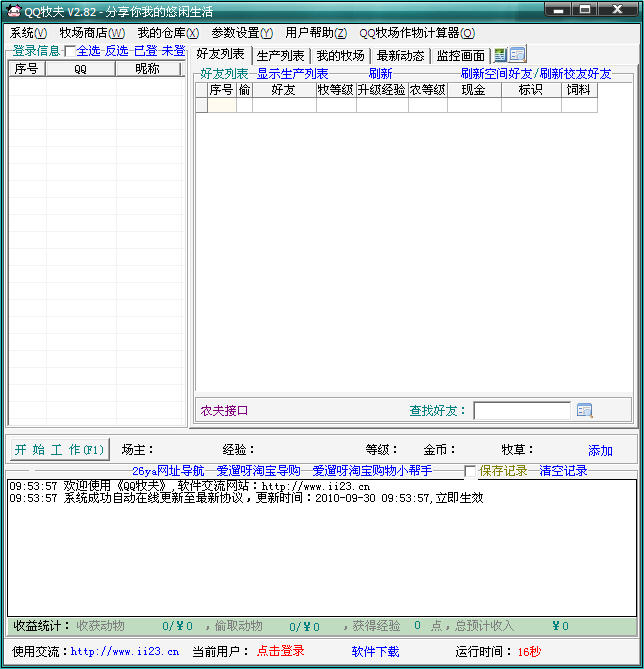Click the 软件下载 link
Image resolution: width=644 pixels, height=669 pixels.
pyautogui.click(x=376, y=652)
